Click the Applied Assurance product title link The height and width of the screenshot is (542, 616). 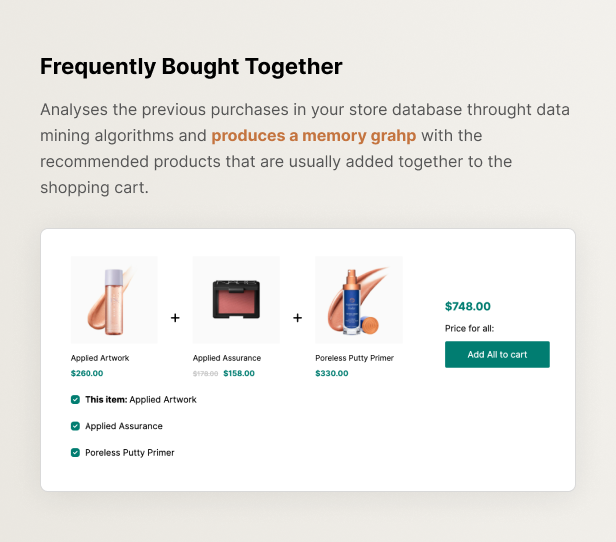tap(227, 358)
